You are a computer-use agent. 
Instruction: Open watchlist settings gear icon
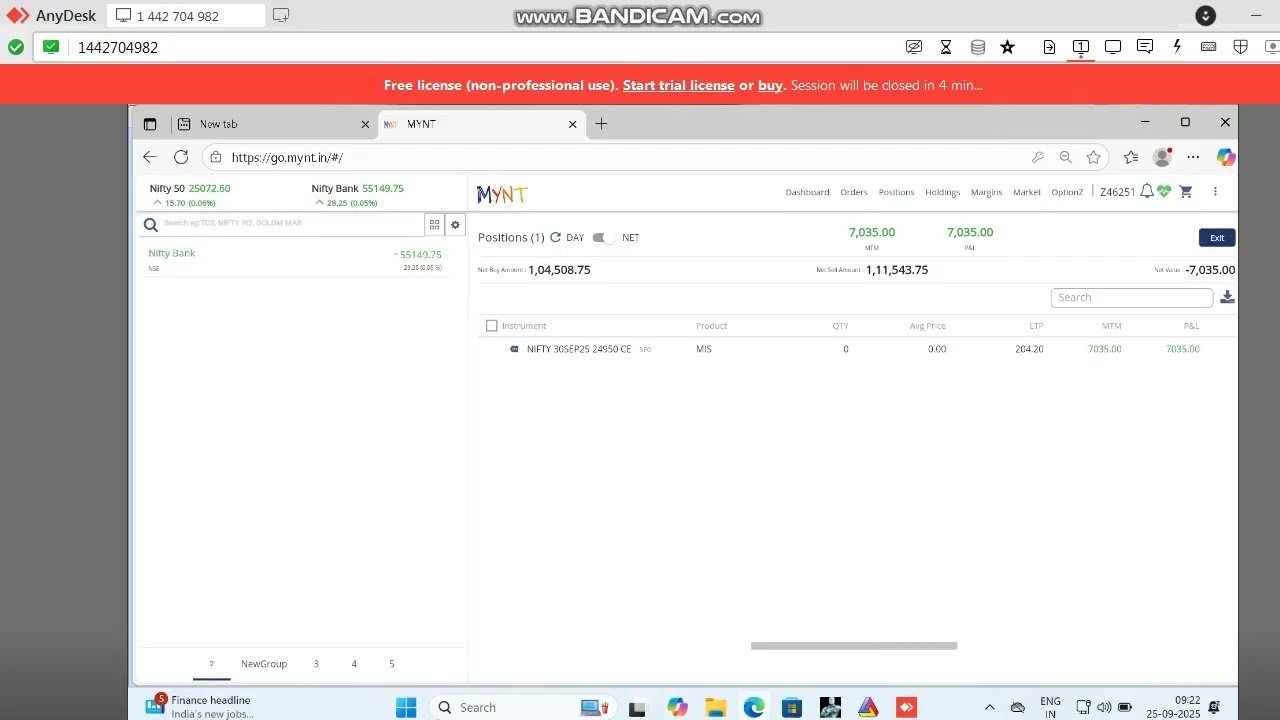click(455, 225)
